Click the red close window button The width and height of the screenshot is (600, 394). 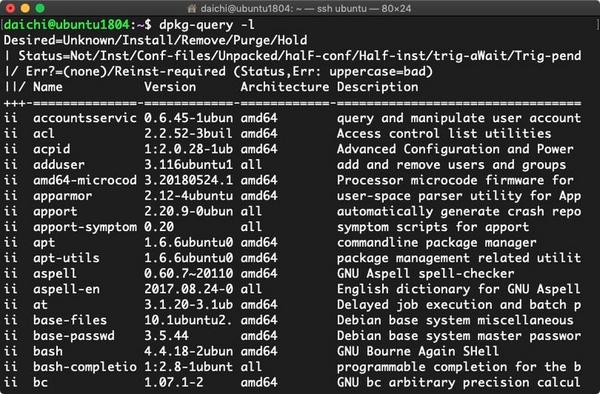(11, 8)
